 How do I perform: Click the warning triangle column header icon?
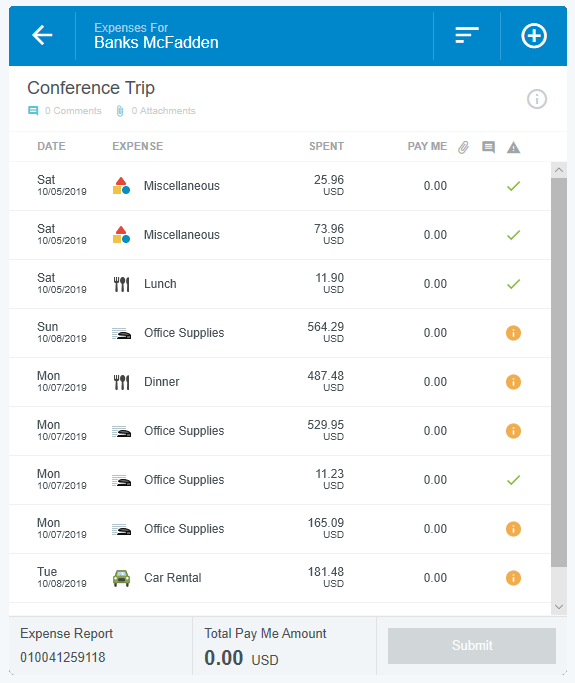pos(514,148)
